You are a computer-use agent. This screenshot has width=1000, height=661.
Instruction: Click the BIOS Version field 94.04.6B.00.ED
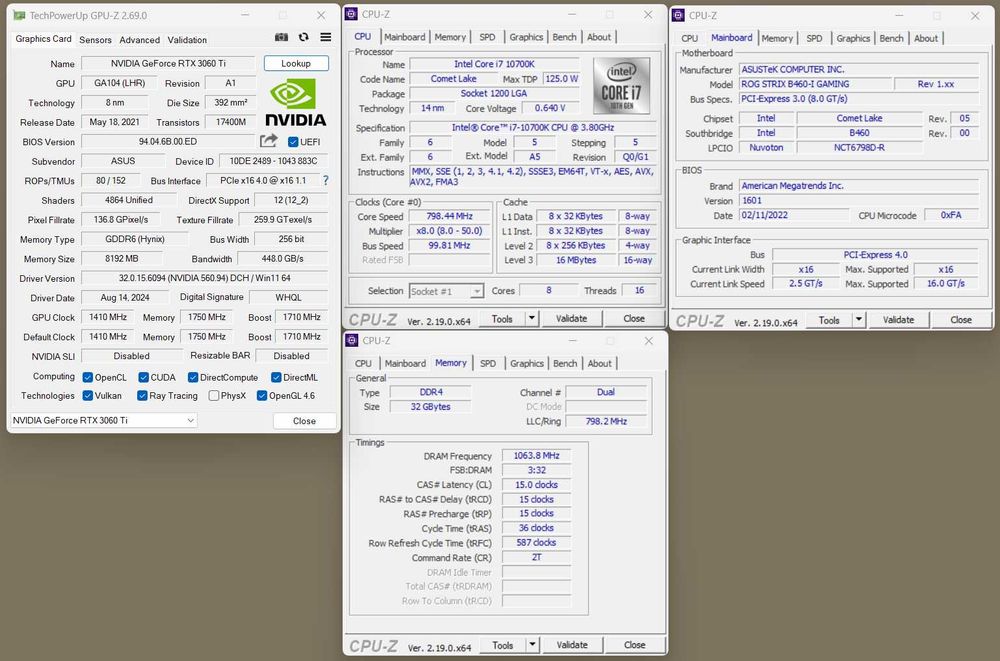(x=168, y=142)
